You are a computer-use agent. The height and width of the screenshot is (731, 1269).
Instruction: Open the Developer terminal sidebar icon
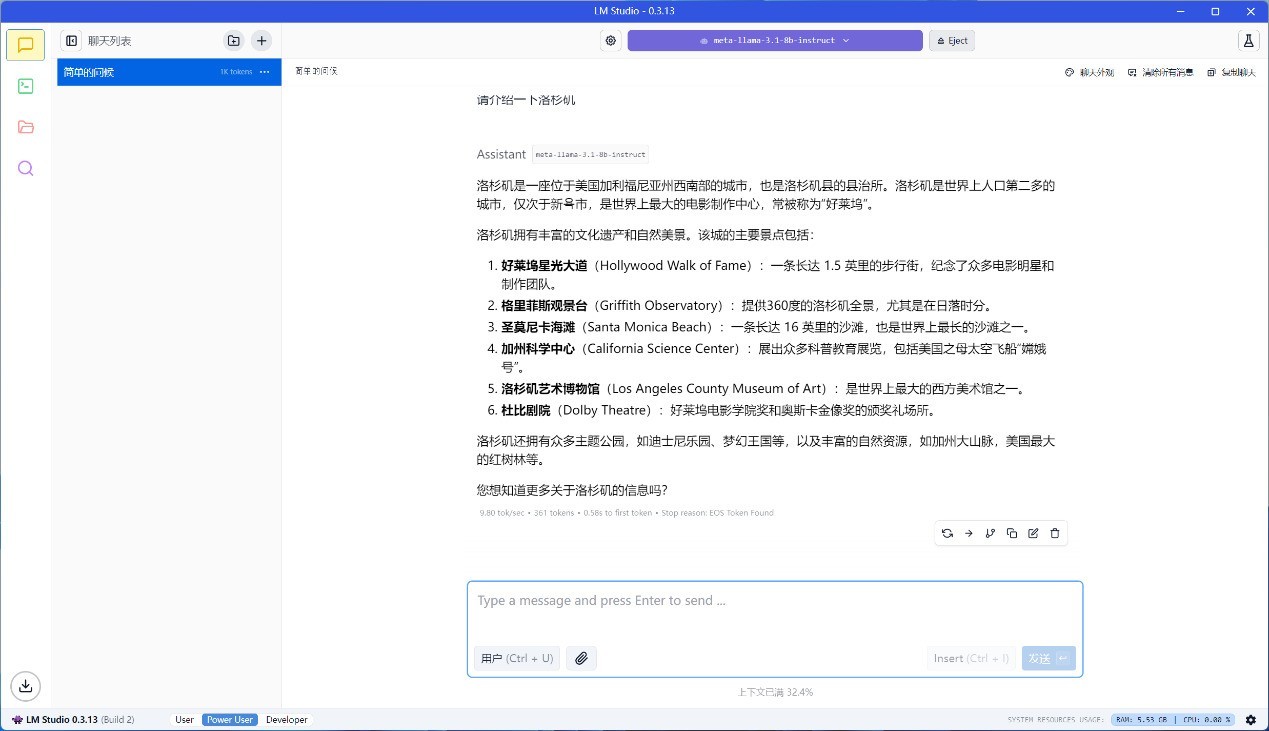click(26, 86)
